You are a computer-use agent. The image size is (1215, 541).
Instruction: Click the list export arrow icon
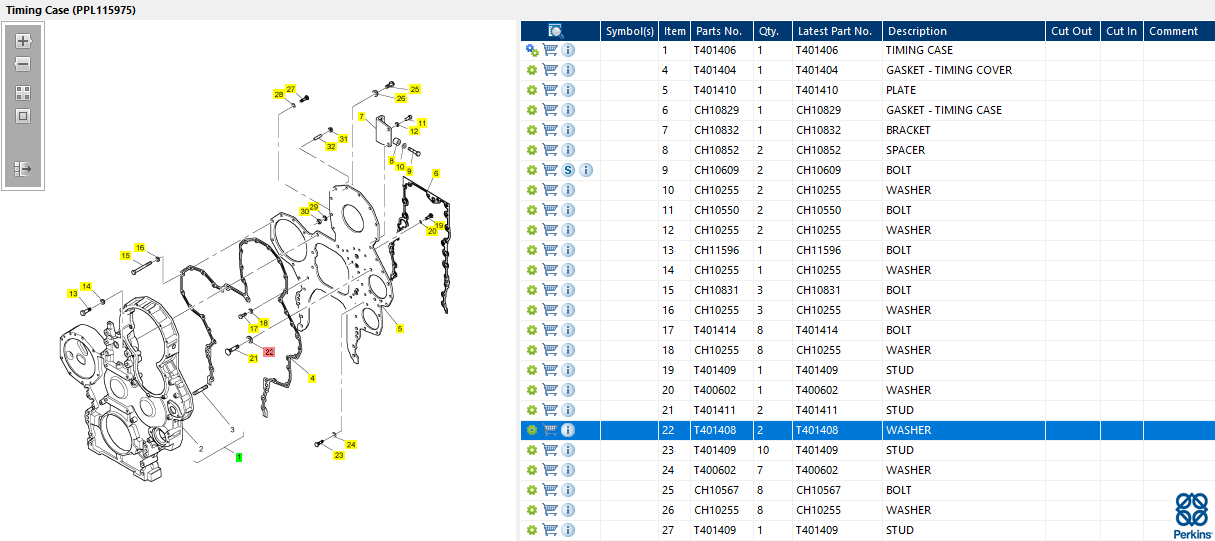point(23,169)
